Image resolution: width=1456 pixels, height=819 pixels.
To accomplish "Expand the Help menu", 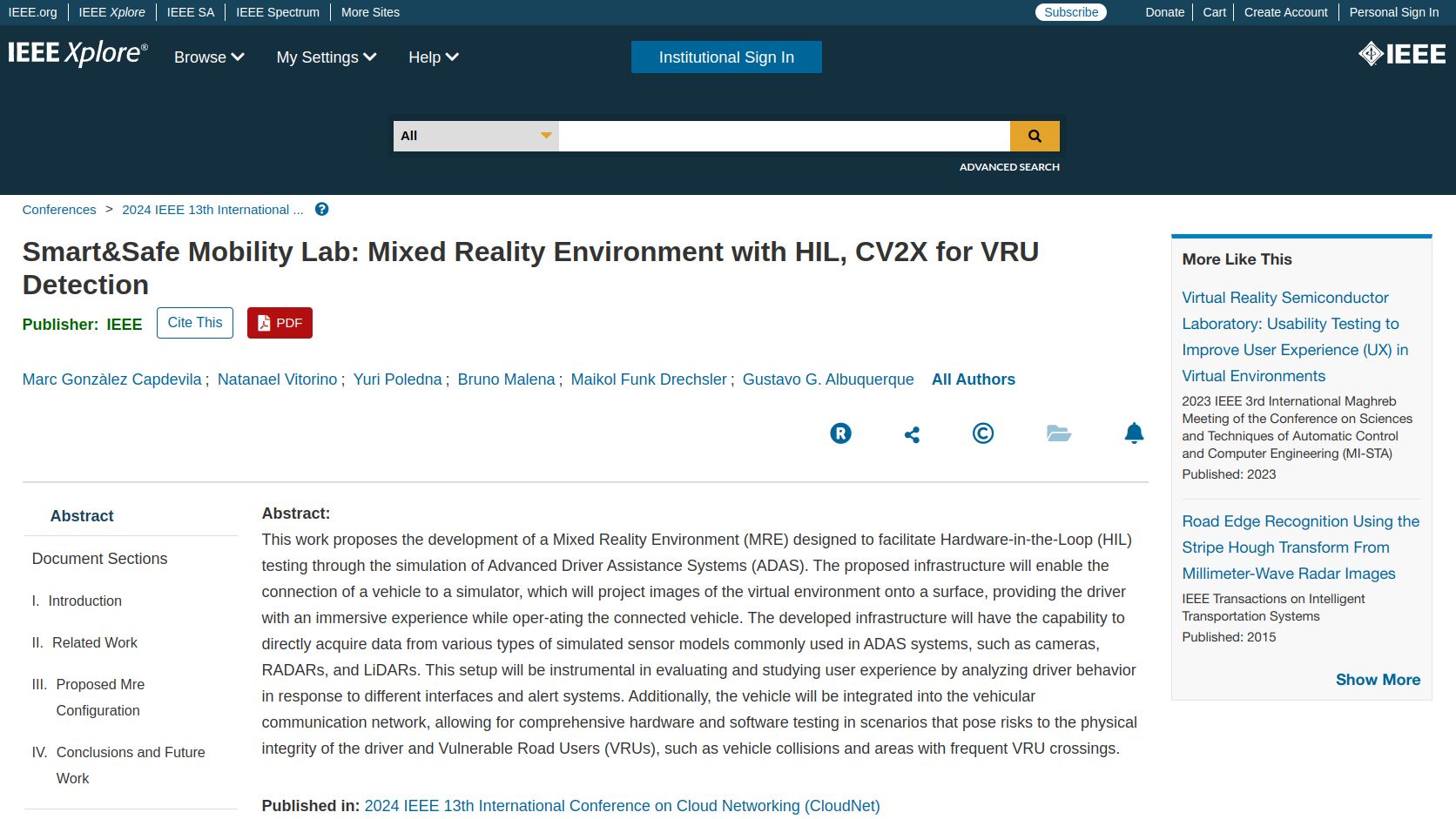I will coord(434,57).
